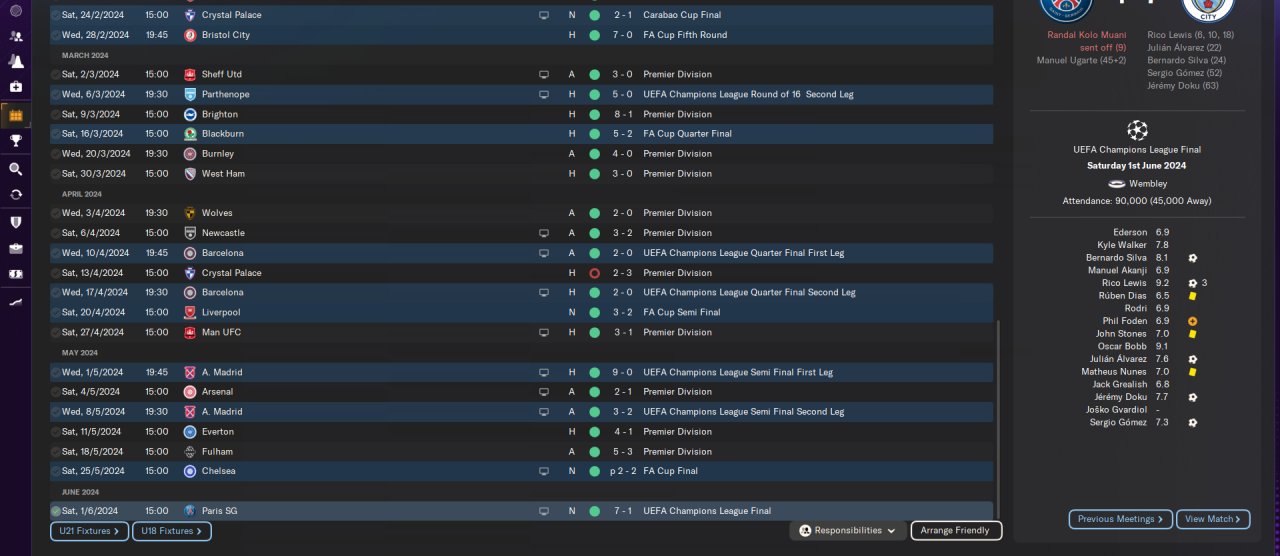
Task: Click FA Cup Semi Final competition link
Action: coord(681,312)
